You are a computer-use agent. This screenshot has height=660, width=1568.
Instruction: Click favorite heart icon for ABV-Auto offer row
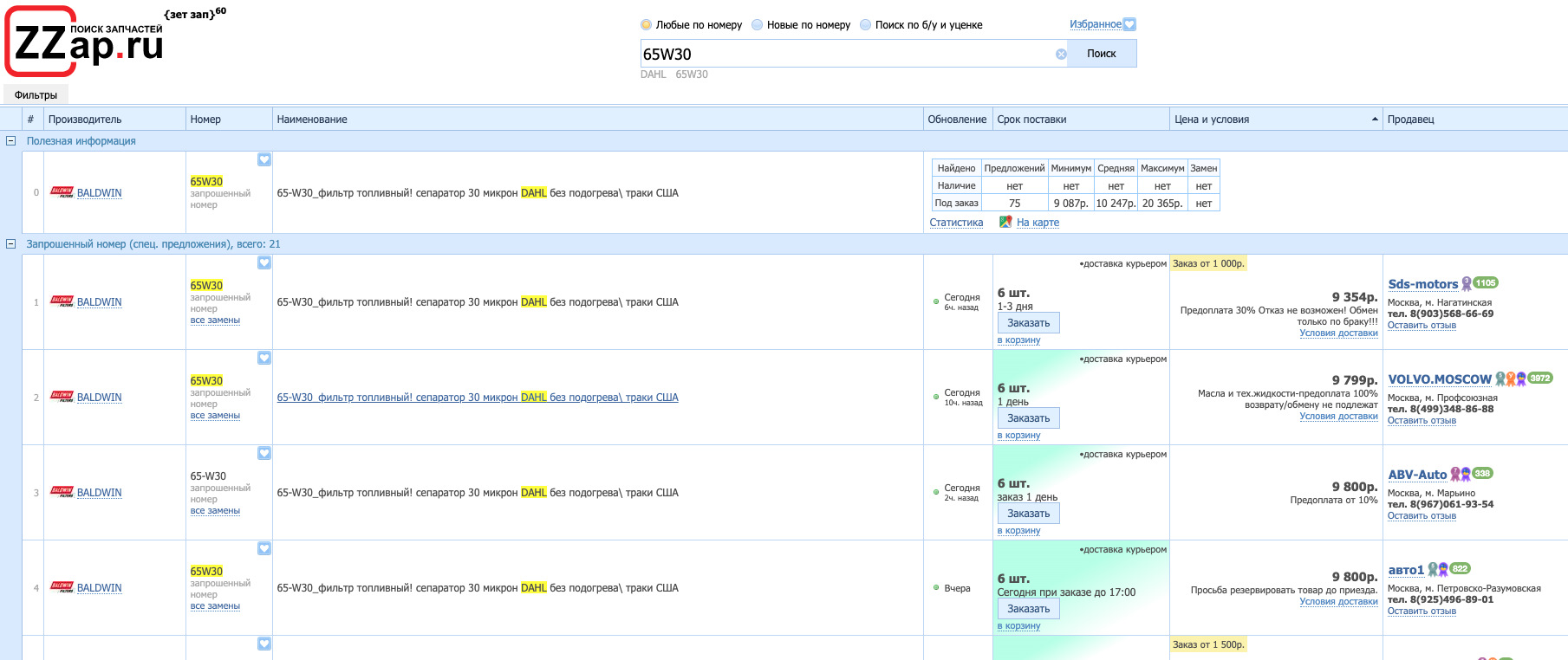pos(264,453)
